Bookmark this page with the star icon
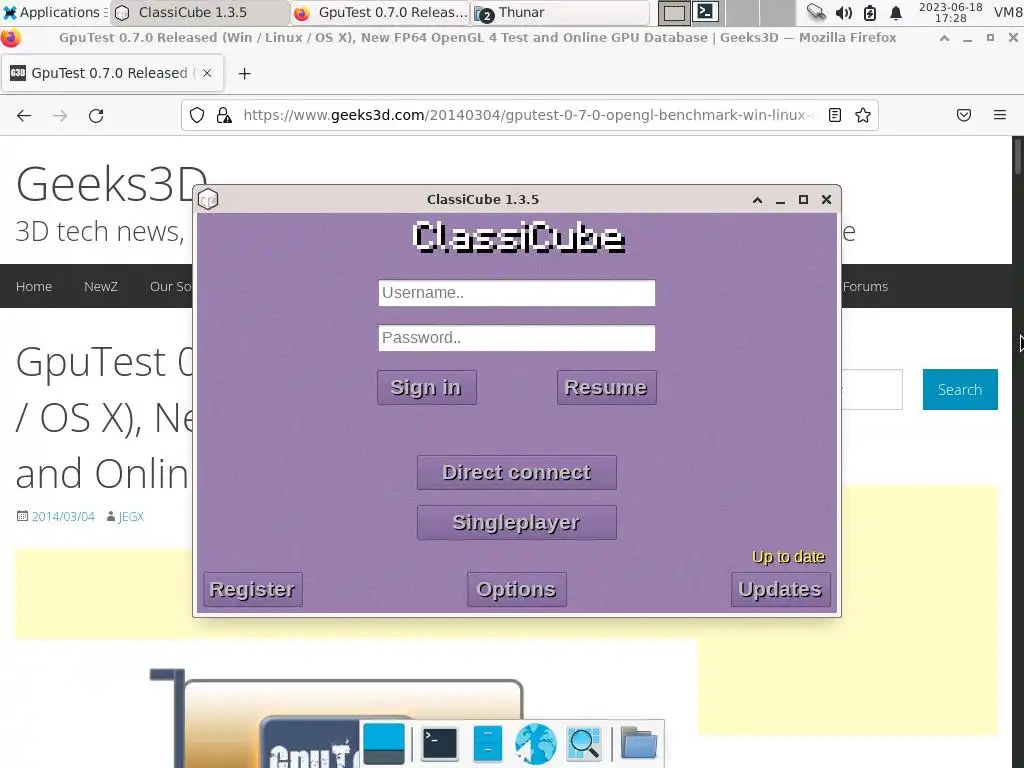This screenshot has height=768, width=1024. 863,116
